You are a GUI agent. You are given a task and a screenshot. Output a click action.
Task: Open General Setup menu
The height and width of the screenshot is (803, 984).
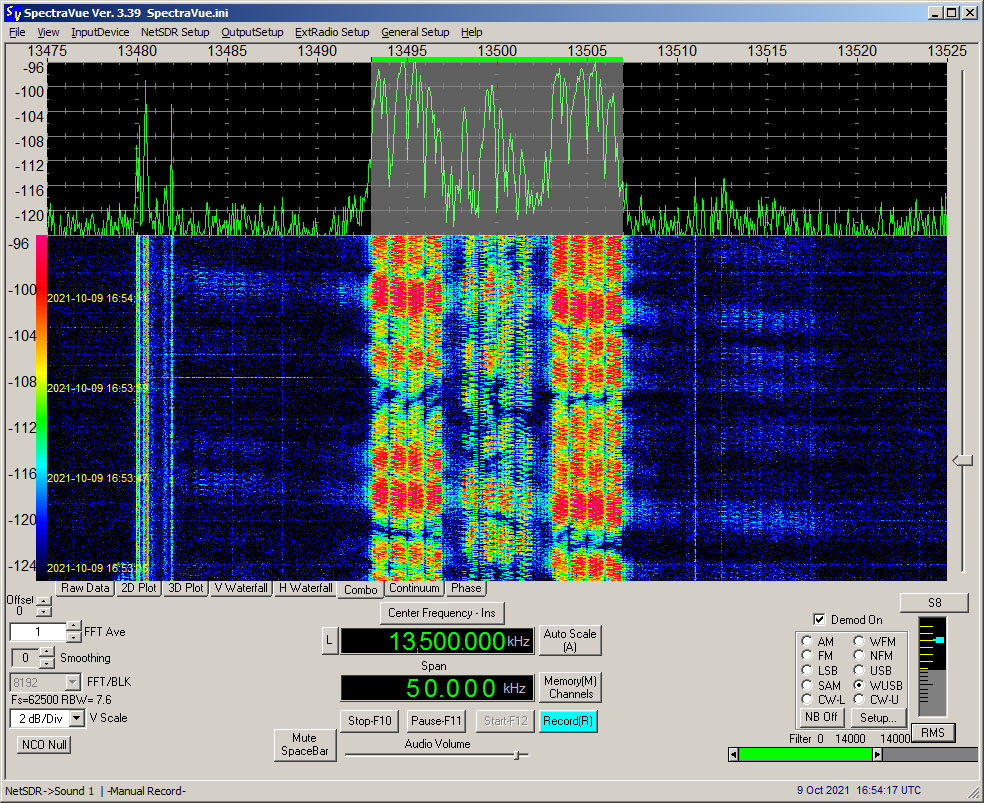click(415, 32)
